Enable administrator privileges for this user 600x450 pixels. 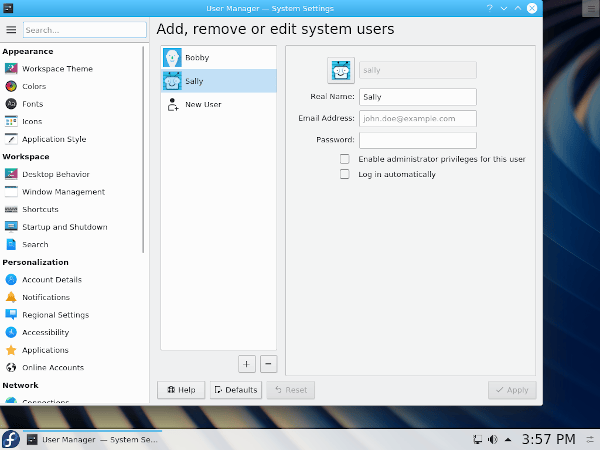(x=345, y=159)
